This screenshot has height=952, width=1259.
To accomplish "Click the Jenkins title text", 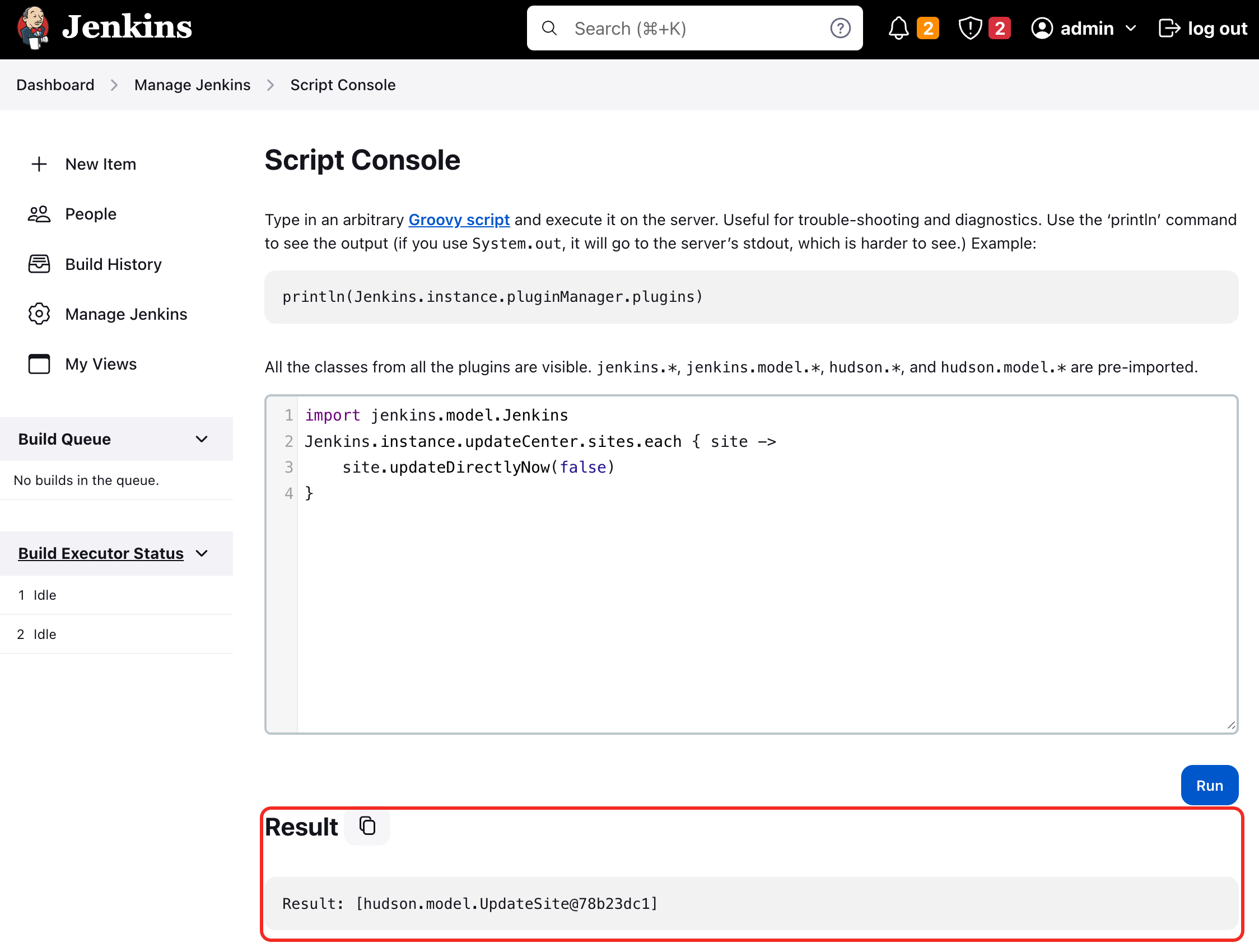I will coord(127,27).
